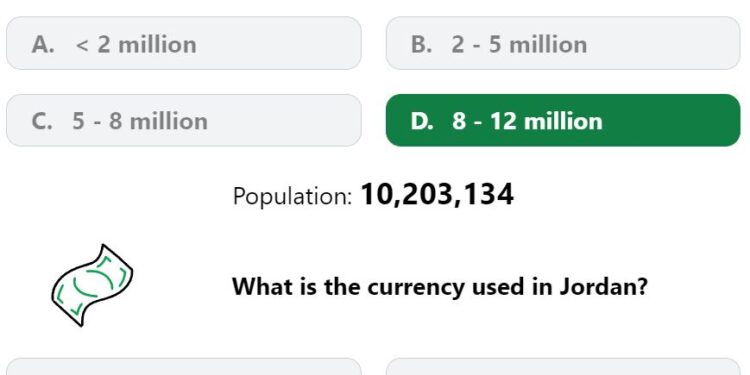Choose option B, 2 - 5 million
This screenshot has height=375, width=750.
pos(563,43)
